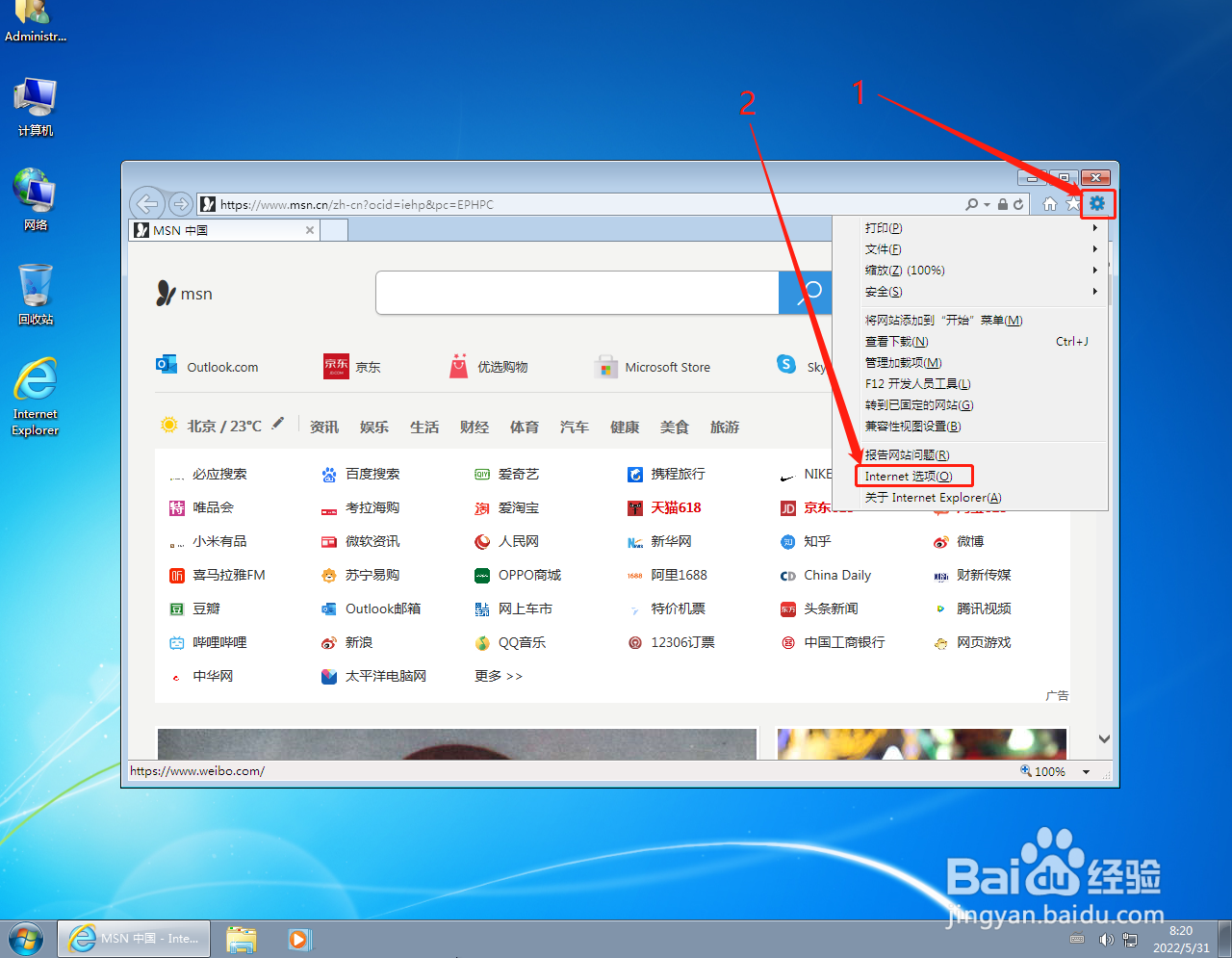Click the Windows Start button
1232x958 pixels.
click(25, 938)
